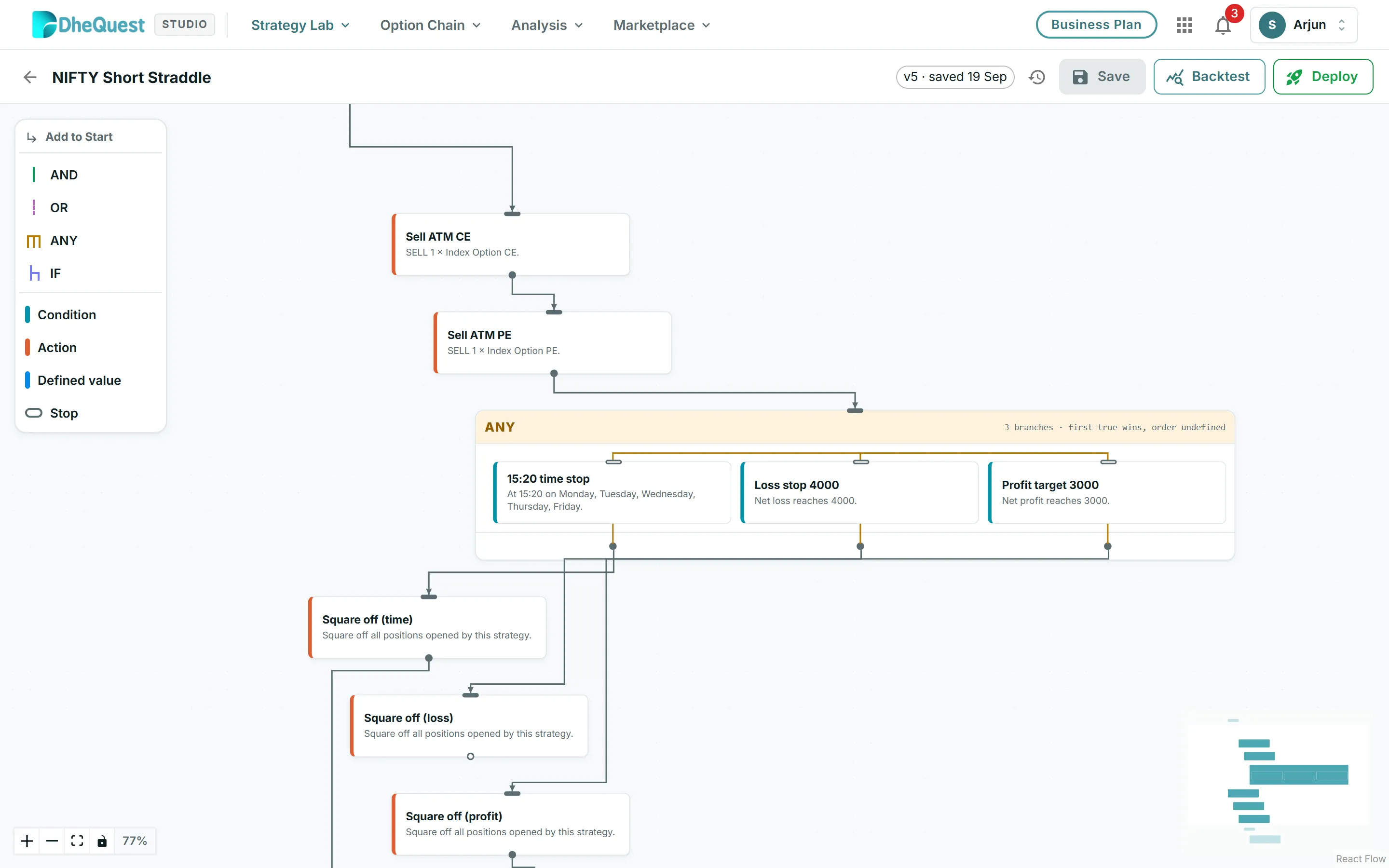Screen dimensions: 1389x868
Task: Click the open output handle under Square off (loss)
Action: point(471,757)
